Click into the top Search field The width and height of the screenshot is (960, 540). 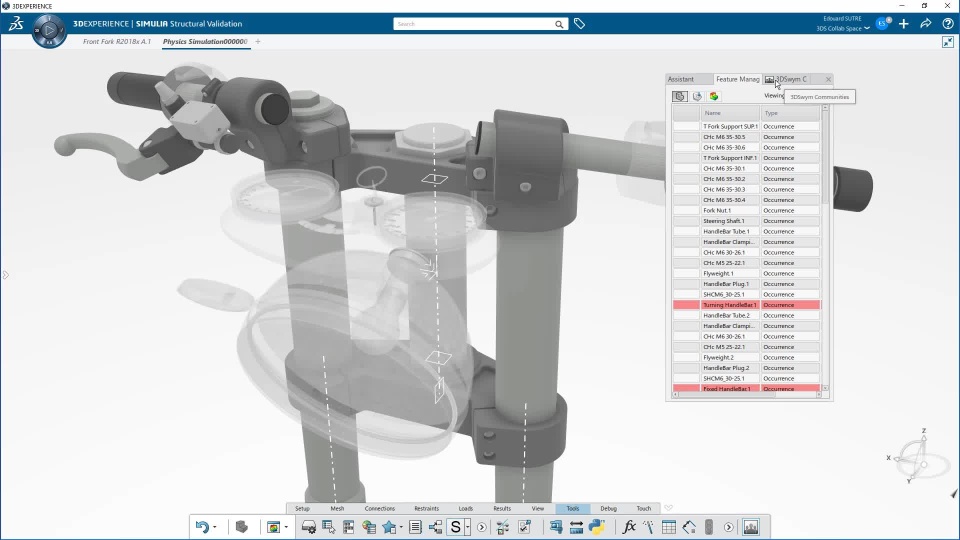(x=474, y=24)
